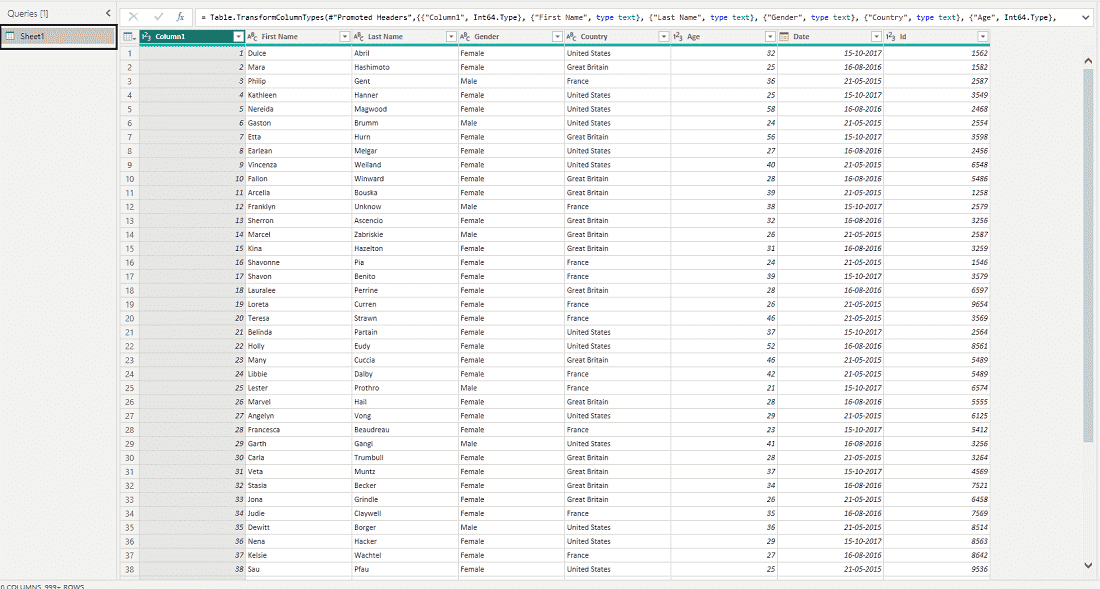The width and height of the screenshot is (1100, 589).
Task: Click the Country data type icon
Action: click(x=571, y=36)
